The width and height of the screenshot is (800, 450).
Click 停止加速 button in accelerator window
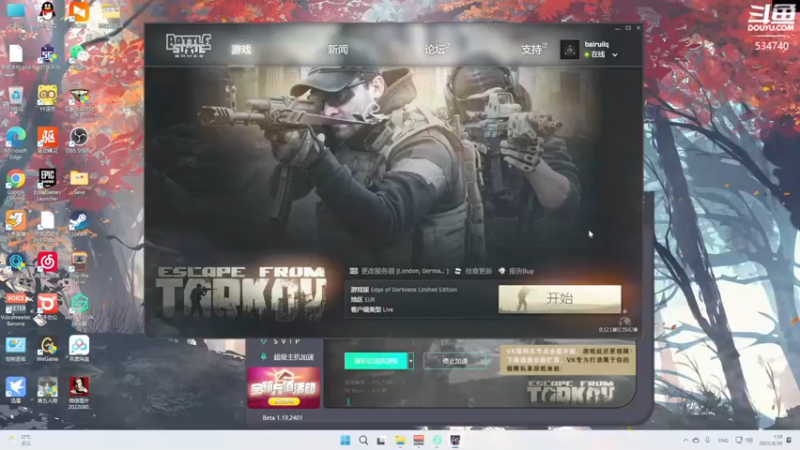pyautogui.click(x=454, y=361)
